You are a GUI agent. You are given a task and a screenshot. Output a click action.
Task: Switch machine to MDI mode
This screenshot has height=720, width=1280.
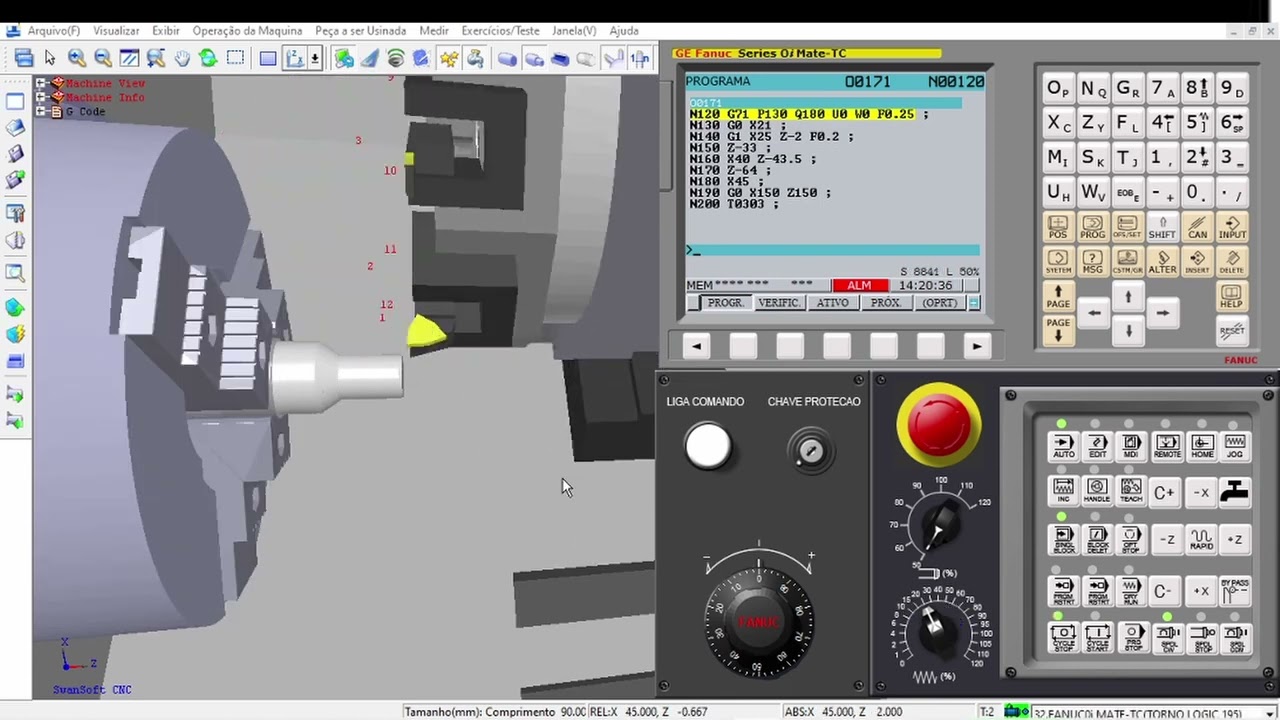pos(1131,446)
